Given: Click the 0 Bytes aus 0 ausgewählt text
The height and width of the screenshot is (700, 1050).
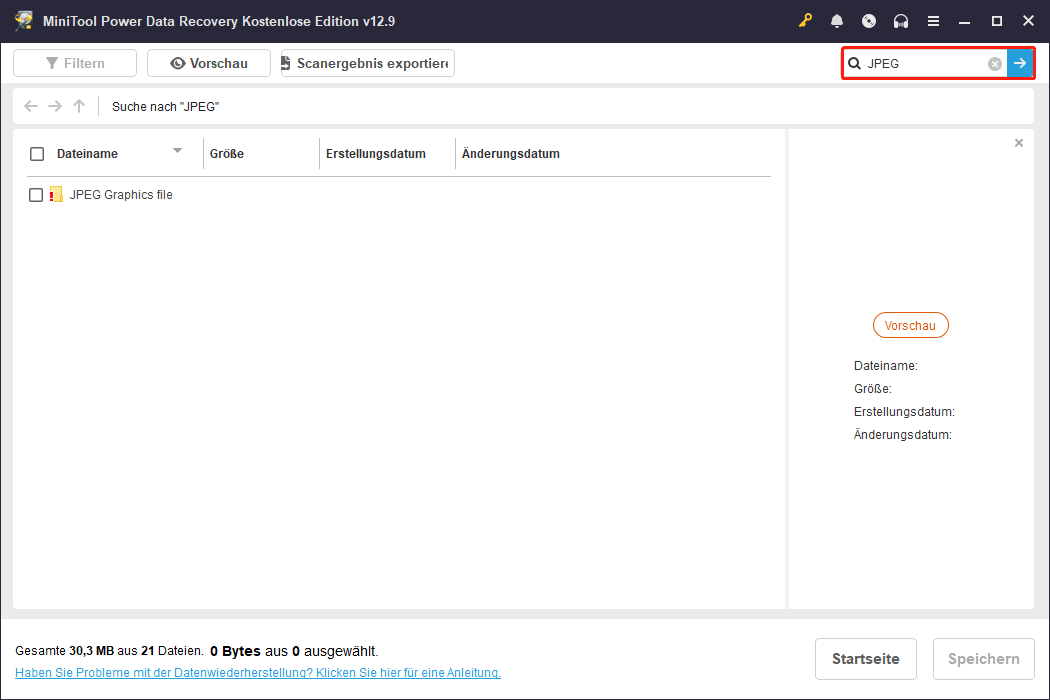Looking at the screenshot, I should pyautogui.click(x=294, y=650).
